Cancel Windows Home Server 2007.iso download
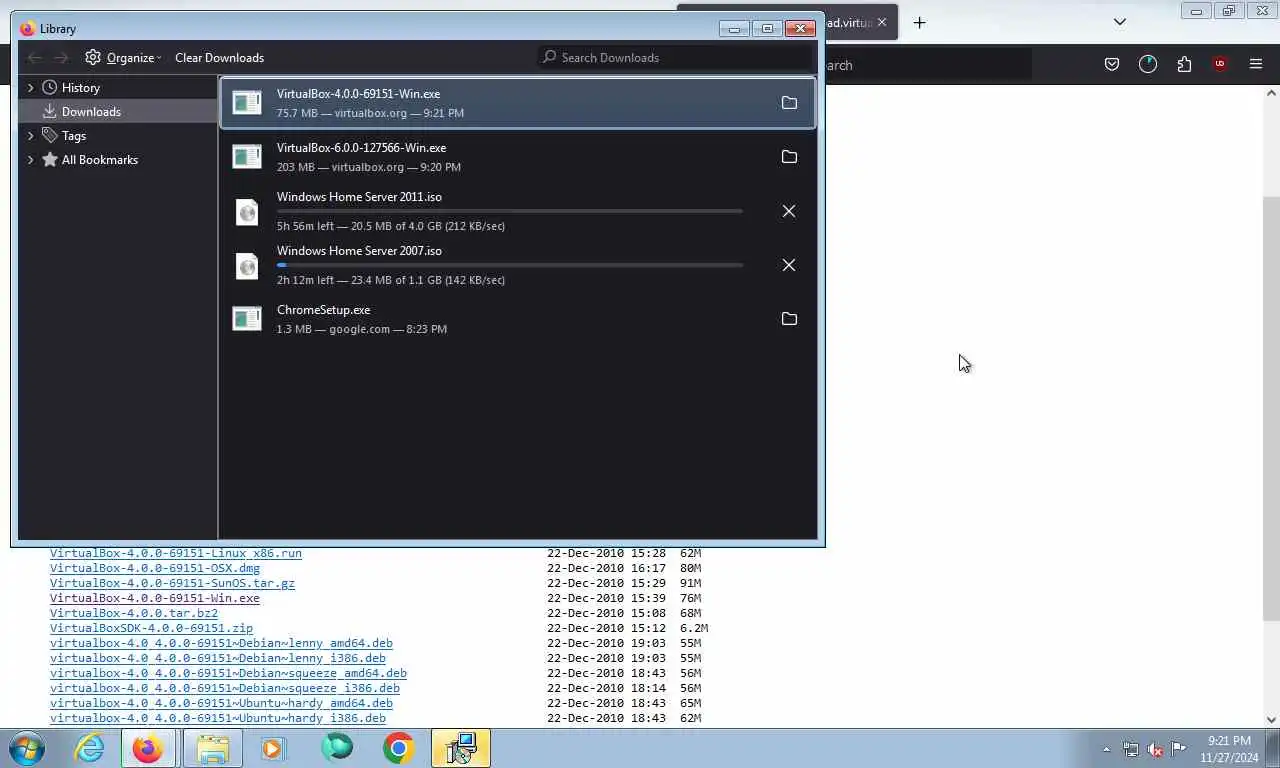The height and width of the screenshot is (768, 1280). coord(789,265)
